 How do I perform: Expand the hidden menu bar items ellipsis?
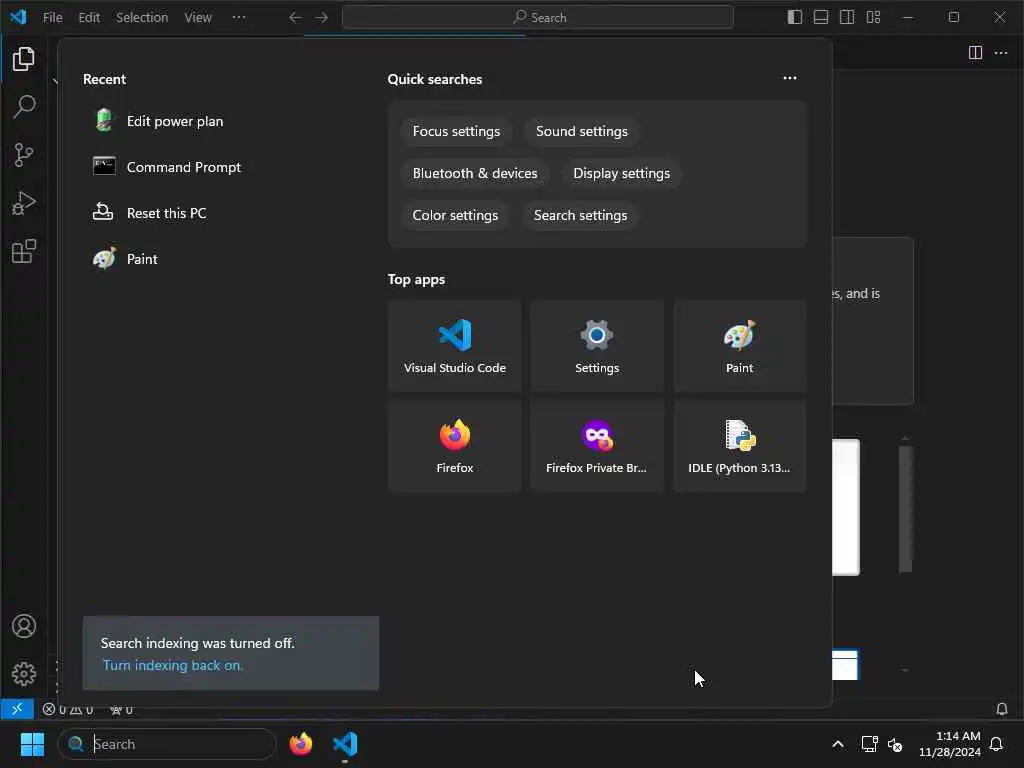click(x=239, y=18)
